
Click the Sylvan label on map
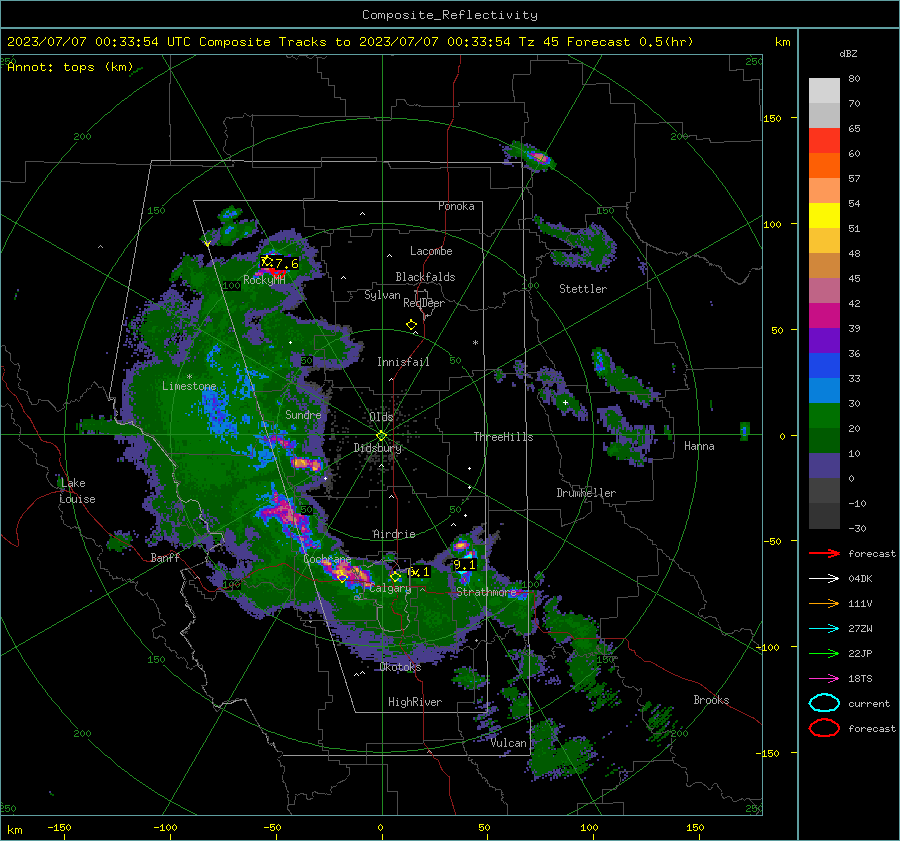tap(382, 295)
